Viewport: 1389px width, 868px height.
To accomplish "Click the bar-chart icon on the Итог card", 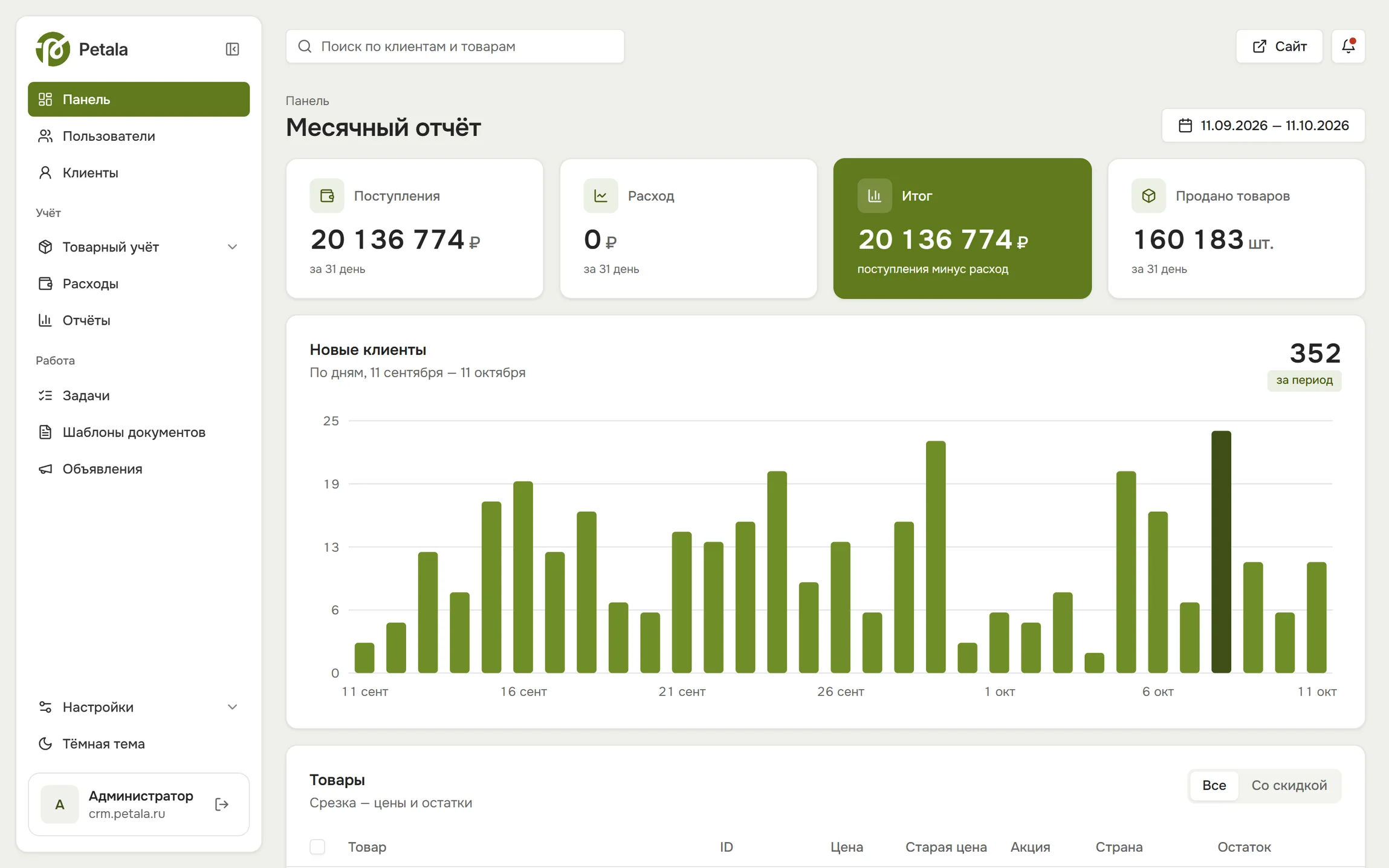I will pyautogui.click(x=874, y=196).
